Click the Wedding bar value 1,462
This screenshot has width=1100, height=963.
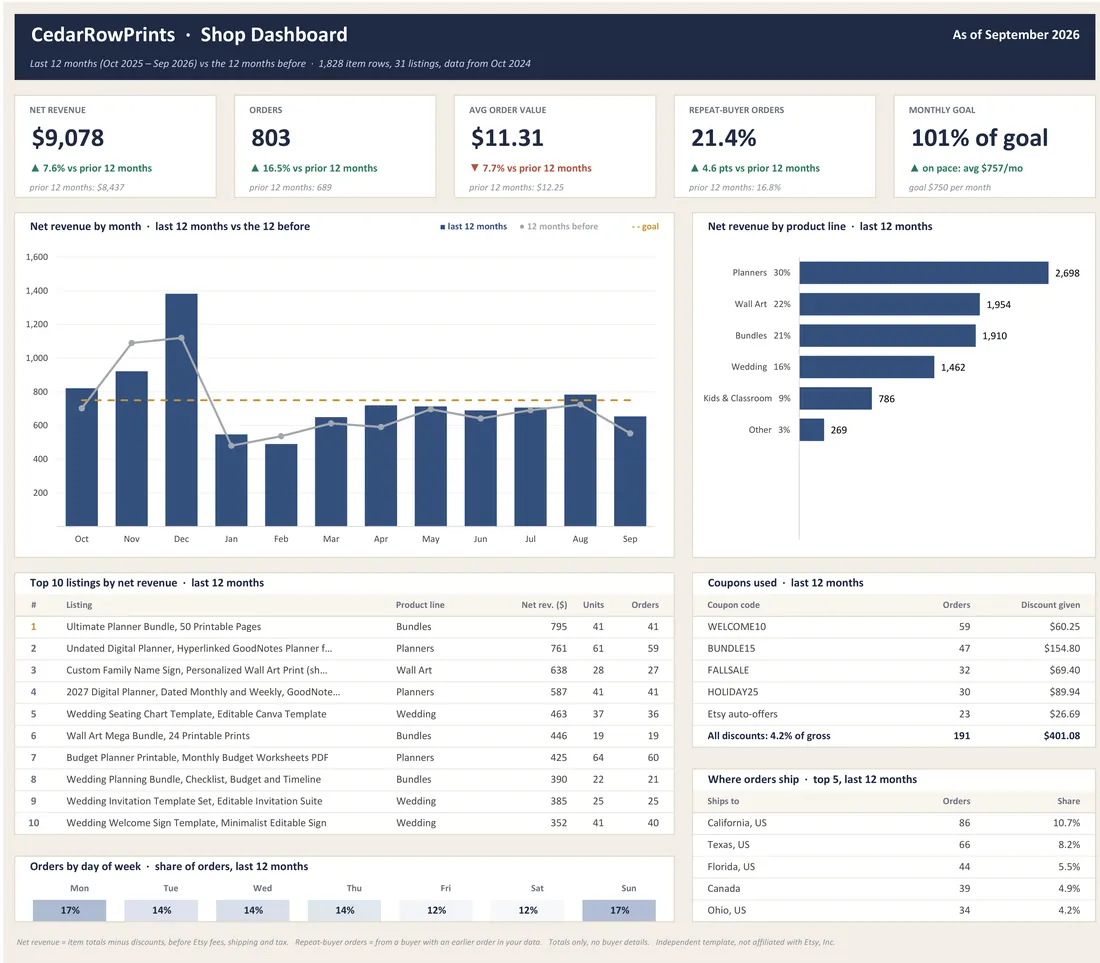pos(953,368)
